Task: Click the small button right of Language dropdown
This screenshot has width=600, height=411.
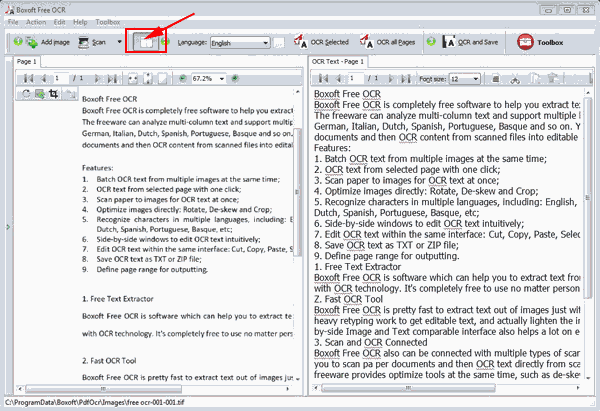Action: [x=279, y=43]
